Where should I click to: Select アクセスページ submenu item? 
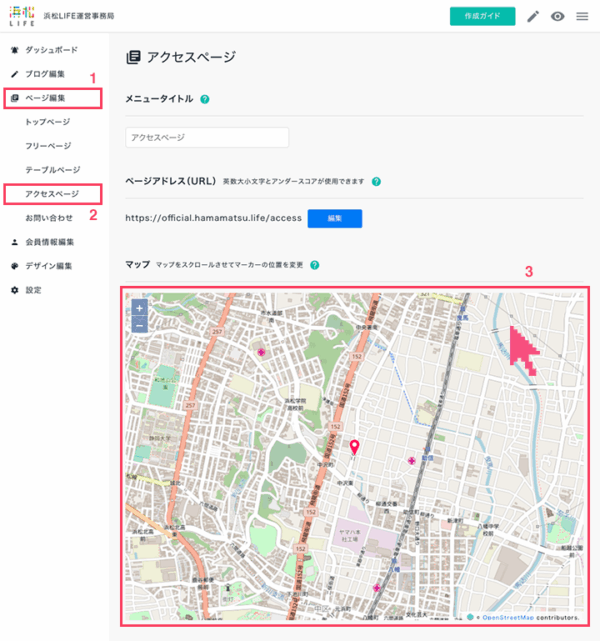pos(53,194)
